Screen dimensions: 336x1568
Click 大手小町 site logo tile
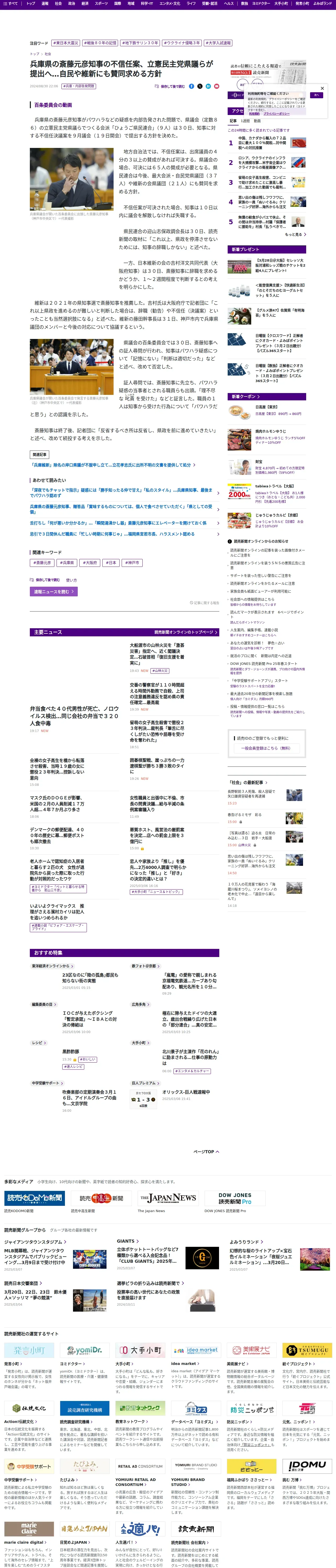[140, 1351]
